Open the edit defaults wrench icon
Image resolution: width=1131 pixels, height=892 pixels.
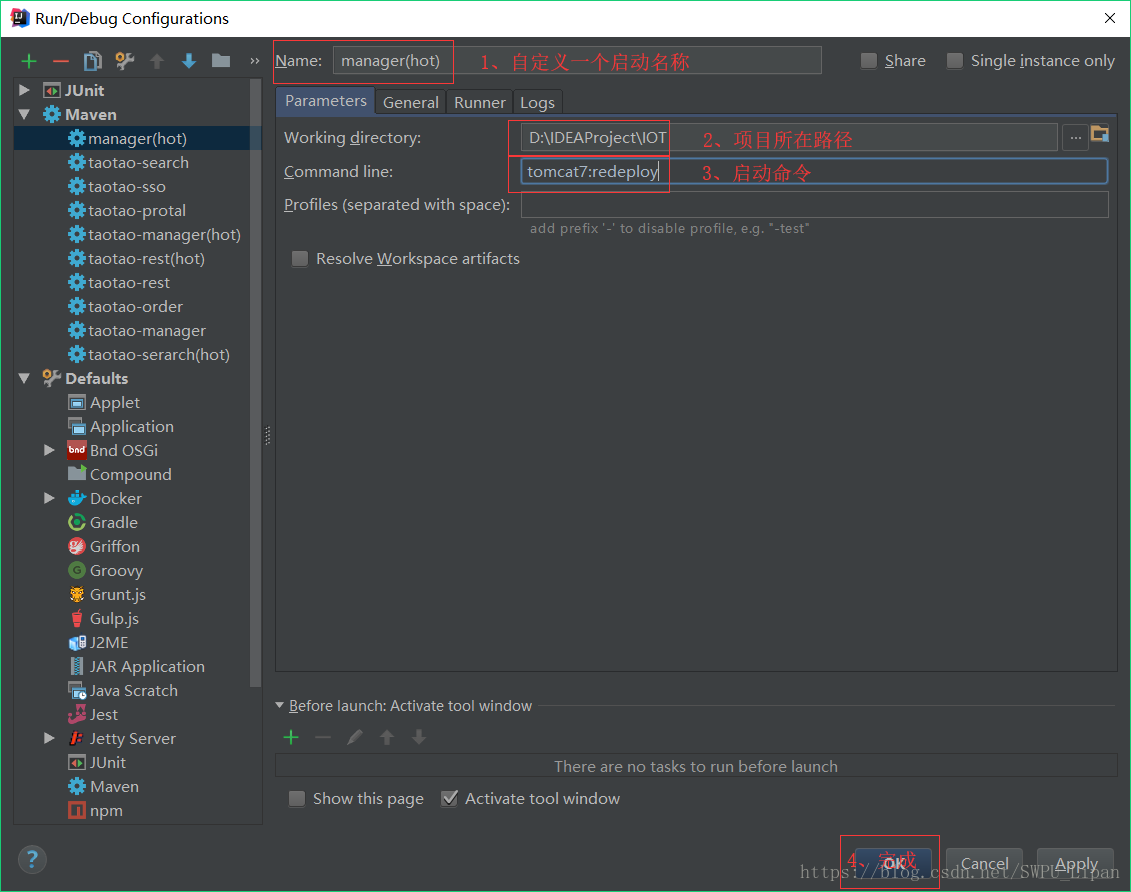pyautogui.click(x=125, y=61)
